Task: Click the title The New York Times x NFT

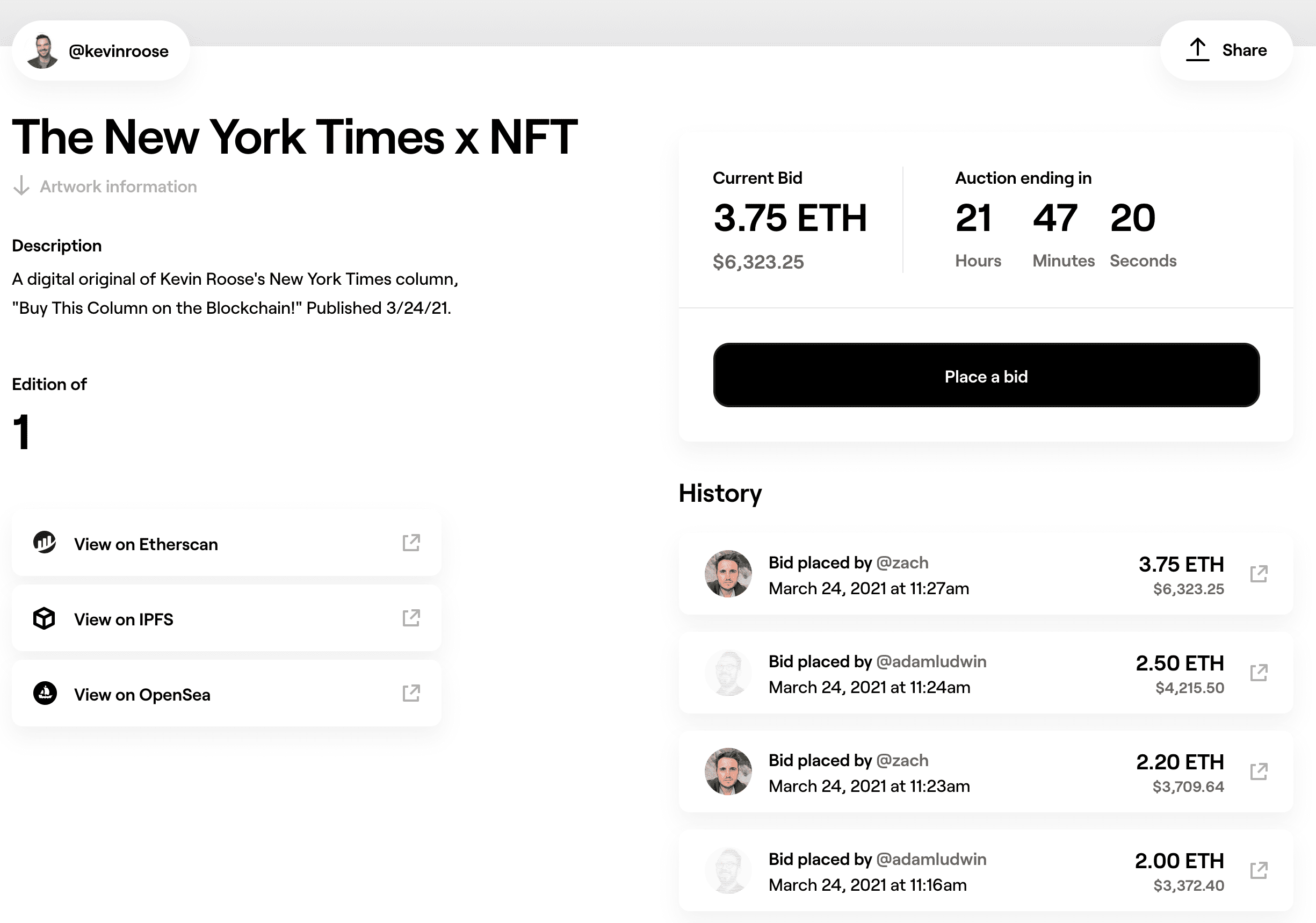Action: click(294, 136)
